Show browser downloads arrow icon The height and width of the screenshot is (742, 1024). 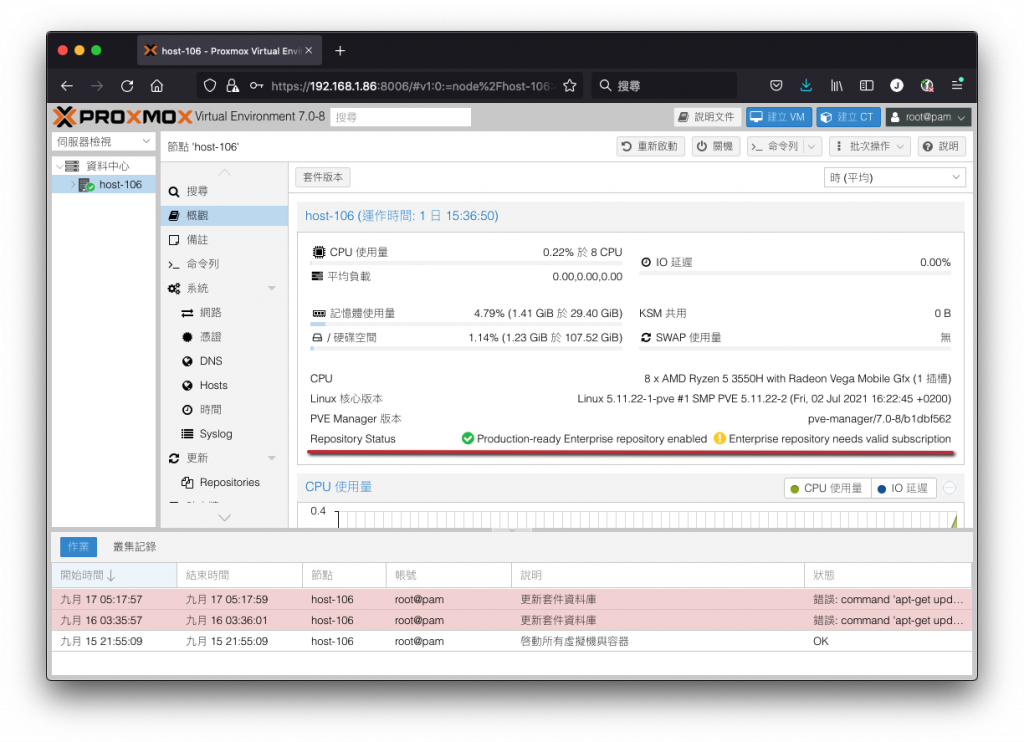[x=806, y=86]
